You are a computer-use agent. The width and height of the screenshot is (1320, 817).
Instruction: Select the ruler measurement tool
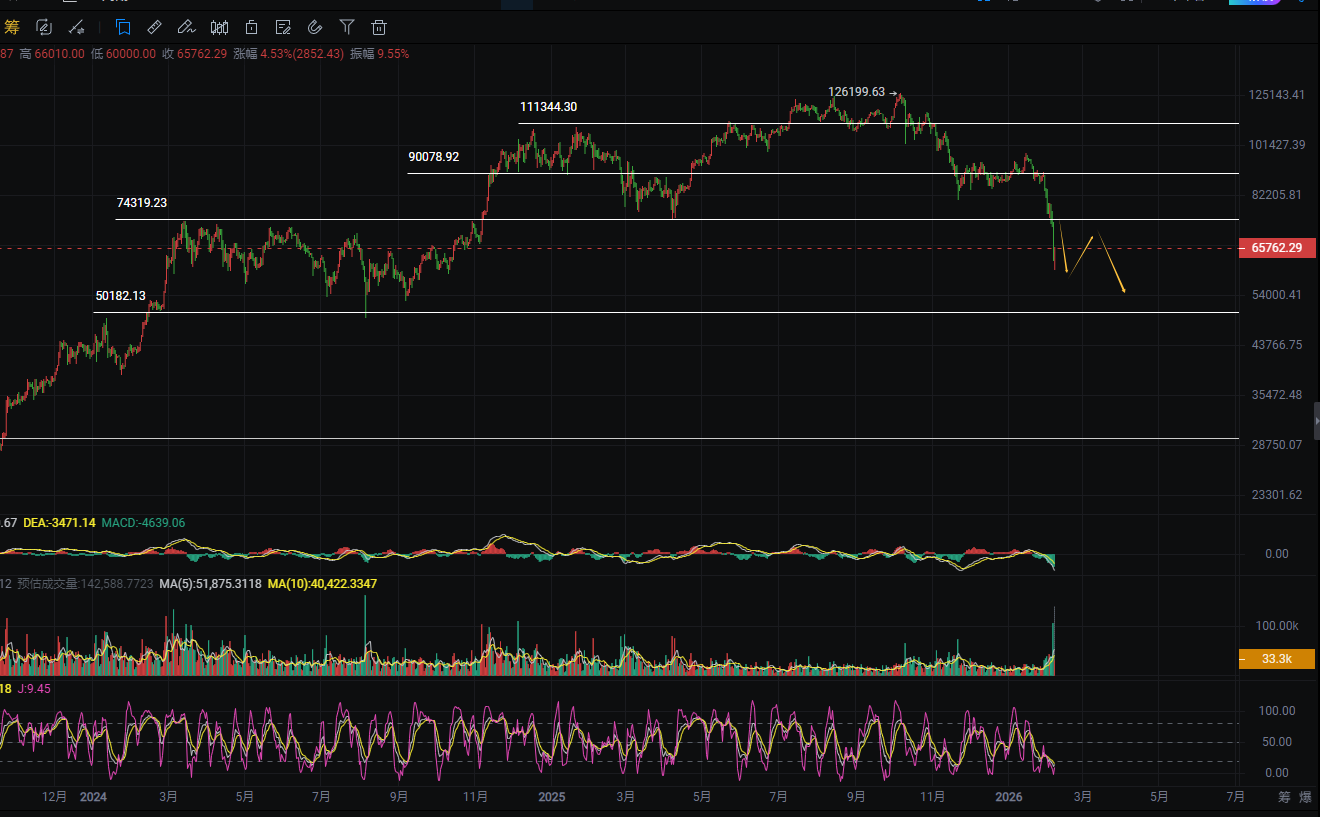click(154, 27)
